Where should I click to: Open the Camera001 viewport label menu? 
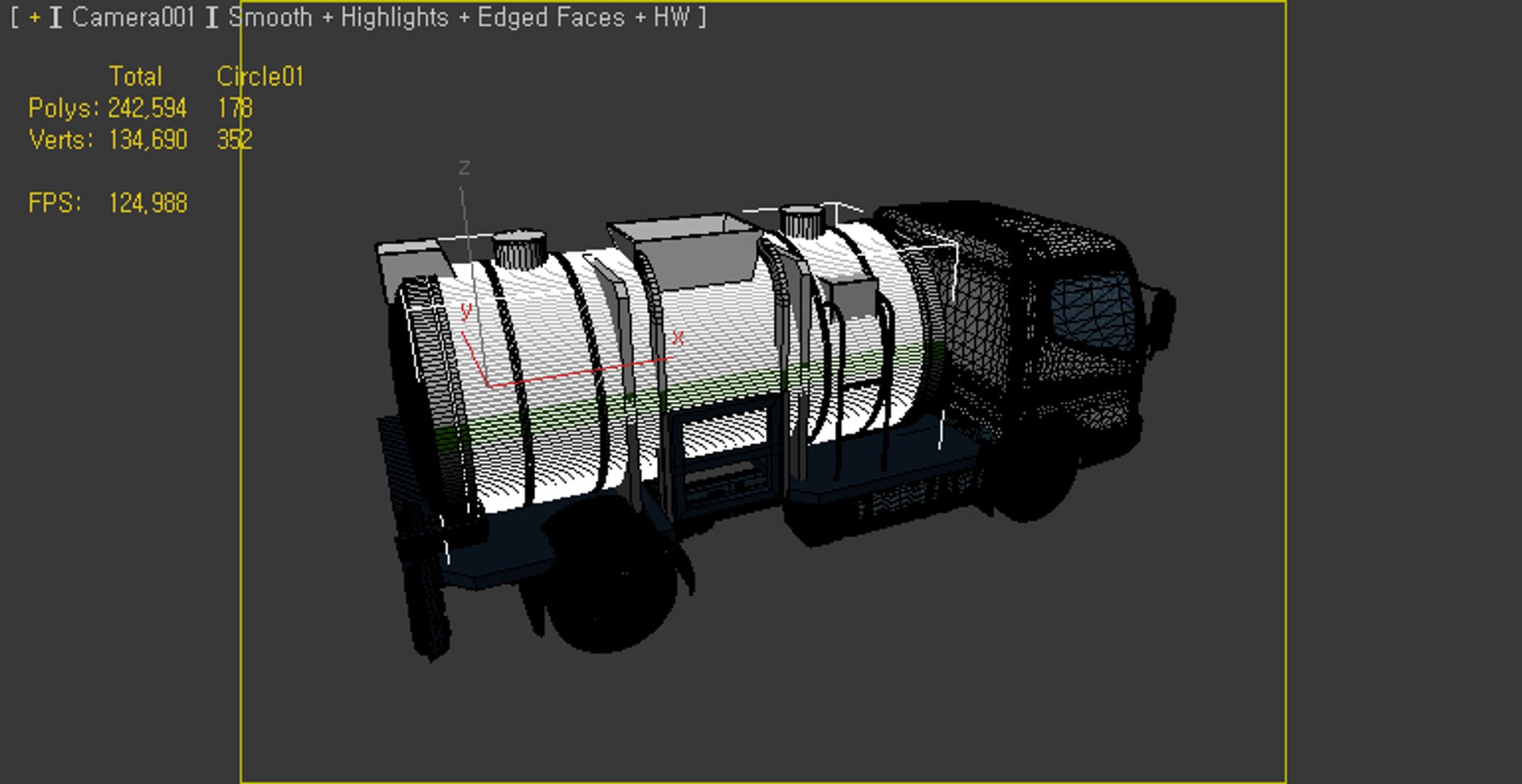pos(133,17)
